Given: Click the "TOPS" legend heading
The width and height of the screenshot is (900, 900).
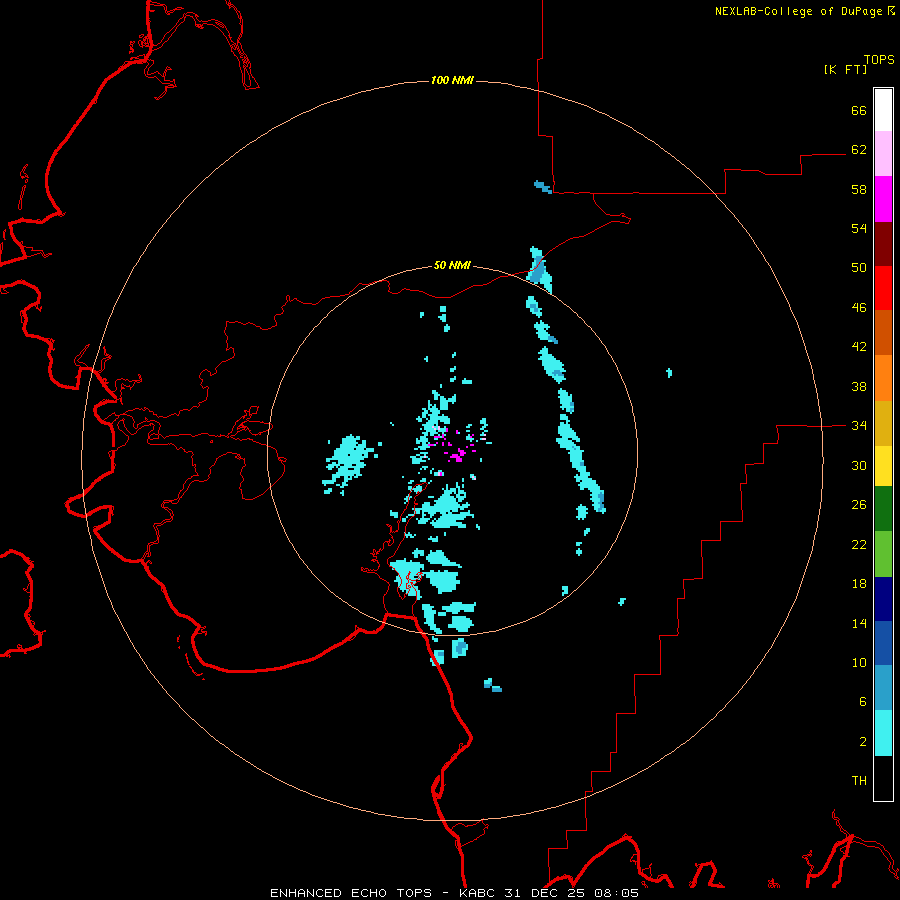Looking at the screenshot, I should [x=879, y=59].
